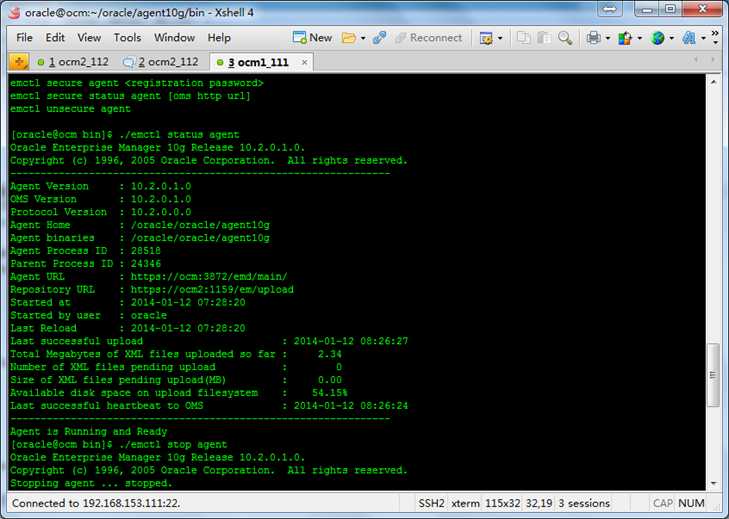Click the Paste toolbar icon

tap(544, 38)
